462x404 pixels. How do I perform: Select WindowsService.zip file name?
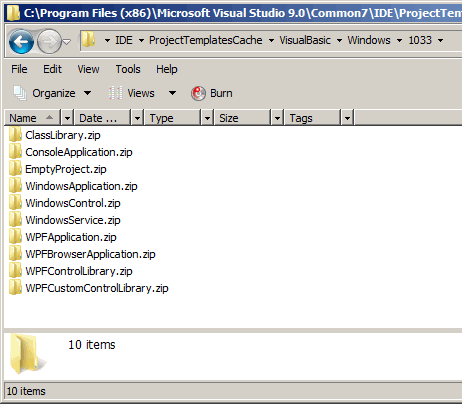coord(73,220)
